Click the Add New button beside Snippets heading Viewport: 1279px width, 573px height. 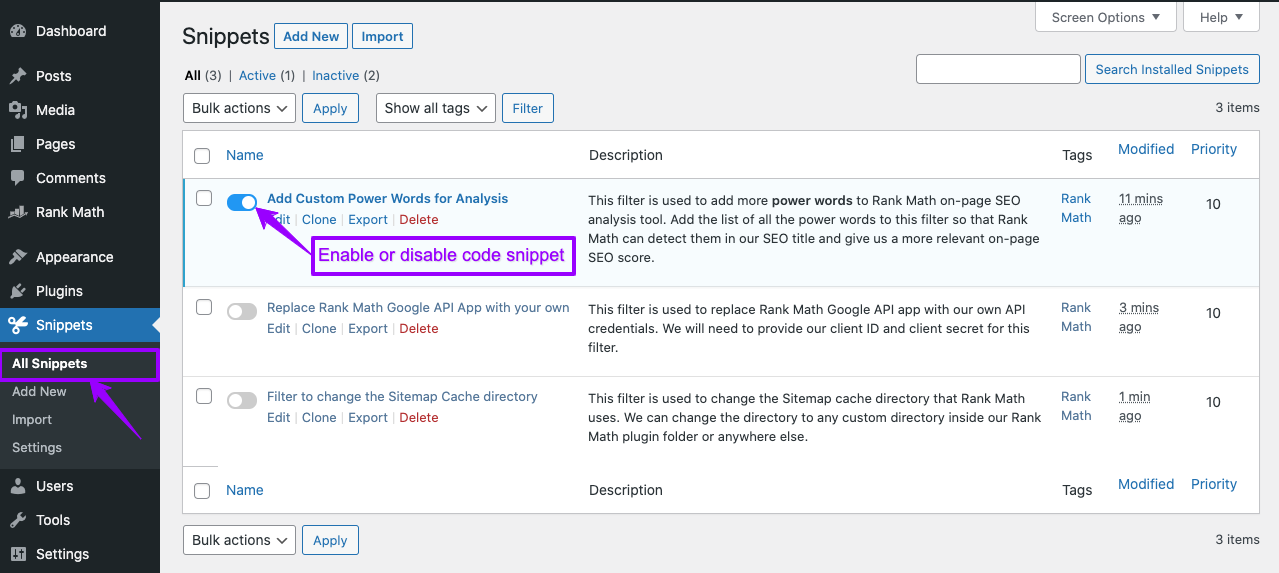pos(311,36)
